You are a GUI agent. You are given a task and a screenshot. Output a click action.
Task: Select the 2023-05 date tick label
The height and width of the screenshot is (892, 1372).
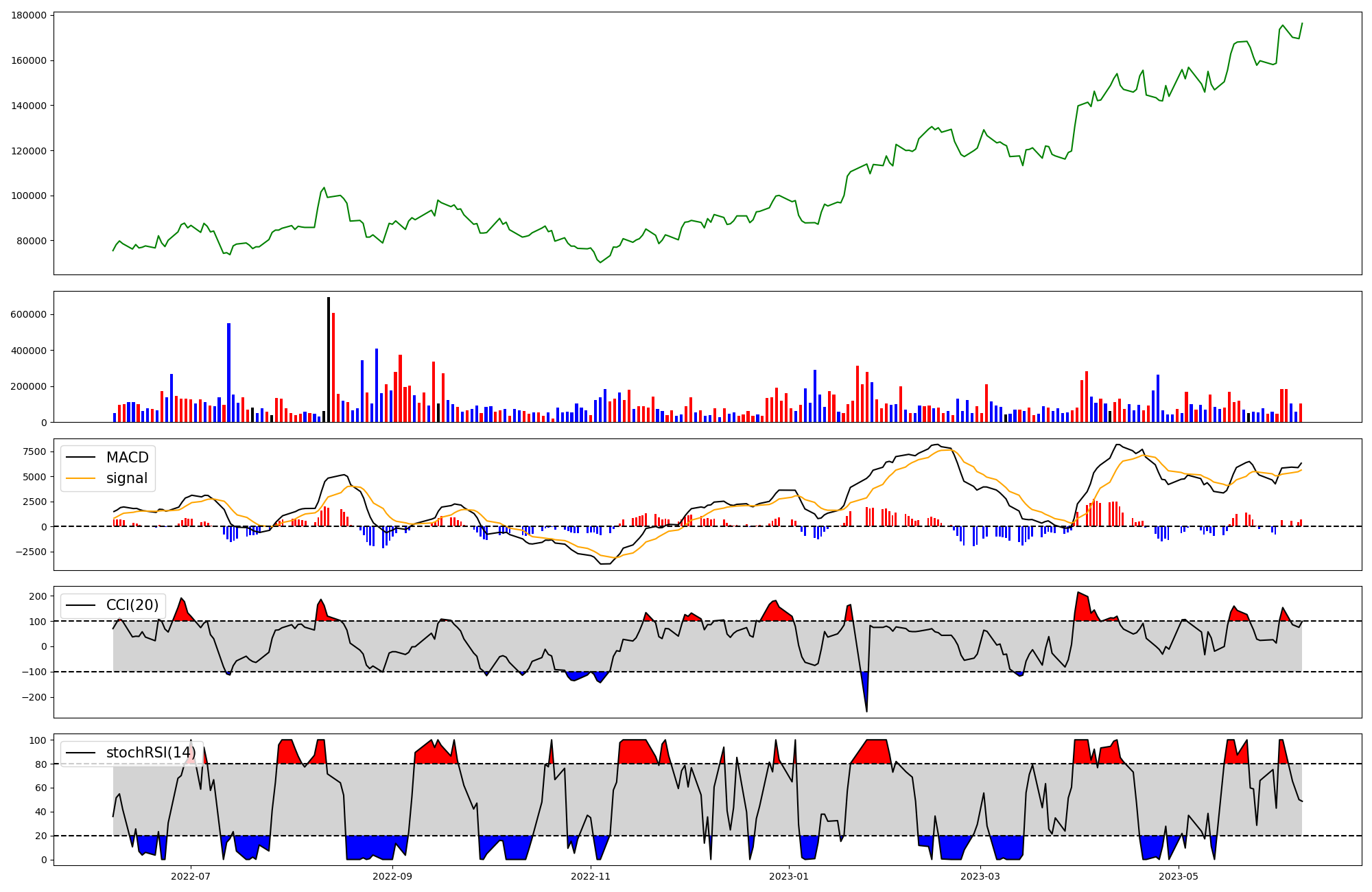click(1179, 876)
